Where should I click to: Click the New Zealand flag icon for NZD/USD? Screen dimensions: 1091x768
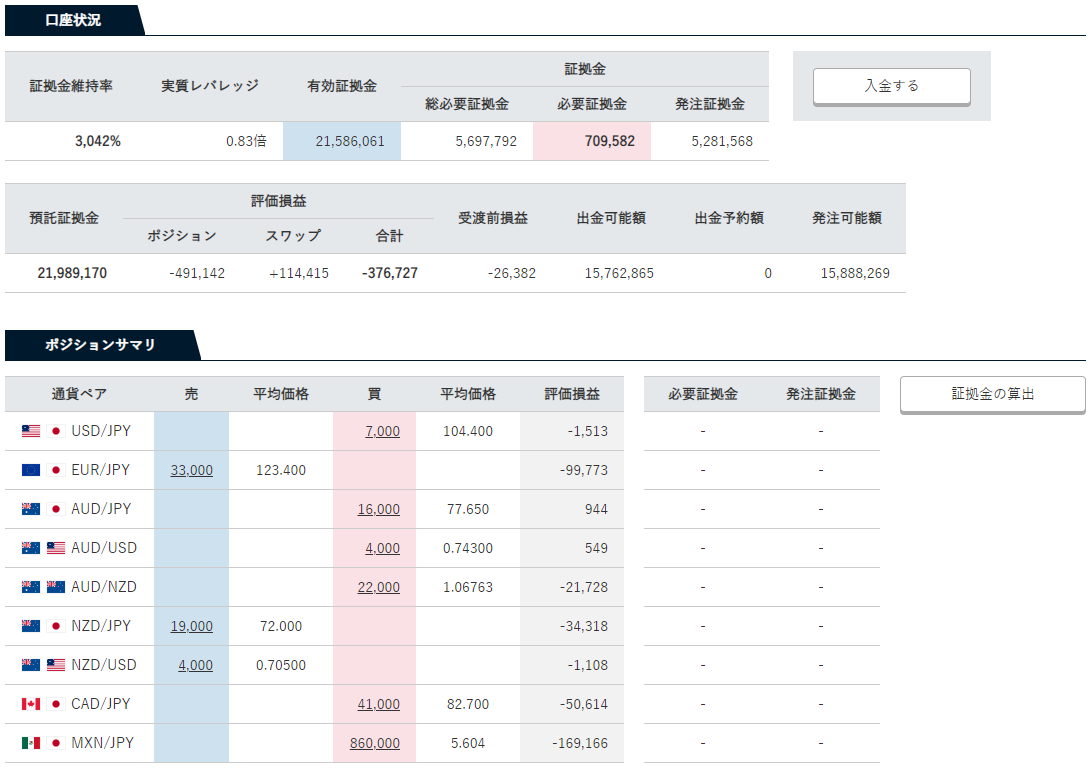[33, 665]
